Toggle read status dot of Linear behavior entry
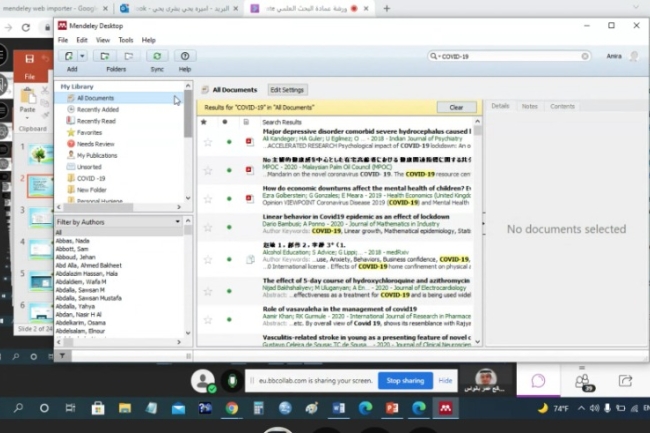Viewport: 650px width, 433px height. tap(229, 227)
